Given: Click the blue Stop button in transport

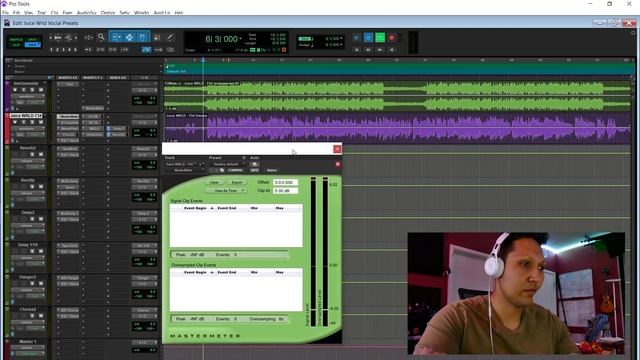Looking at the screenshot, I should pyautogui.click(x=368, y=38).
